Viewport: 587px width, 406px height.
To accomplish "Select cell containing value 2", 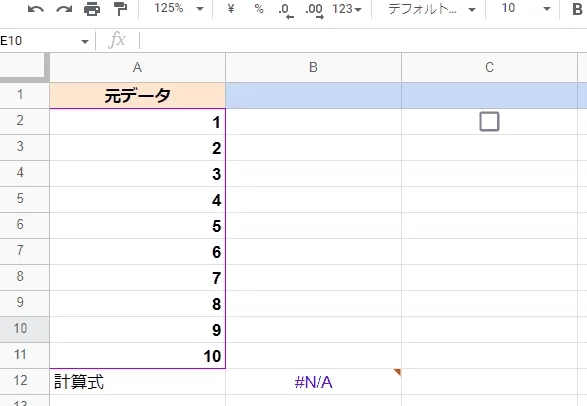I will (x=137, y=148).
